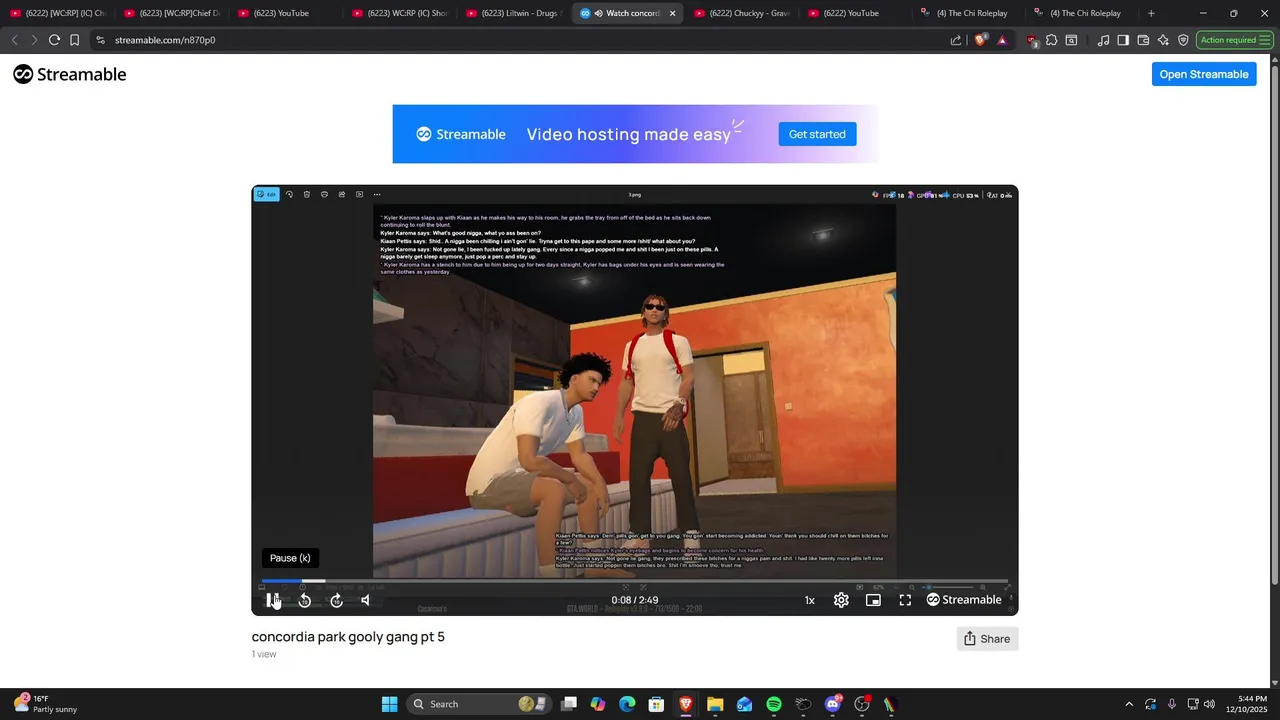Mute the video volume
Viewport: 1280px width, 720px height.
click(x=366, y=600)
